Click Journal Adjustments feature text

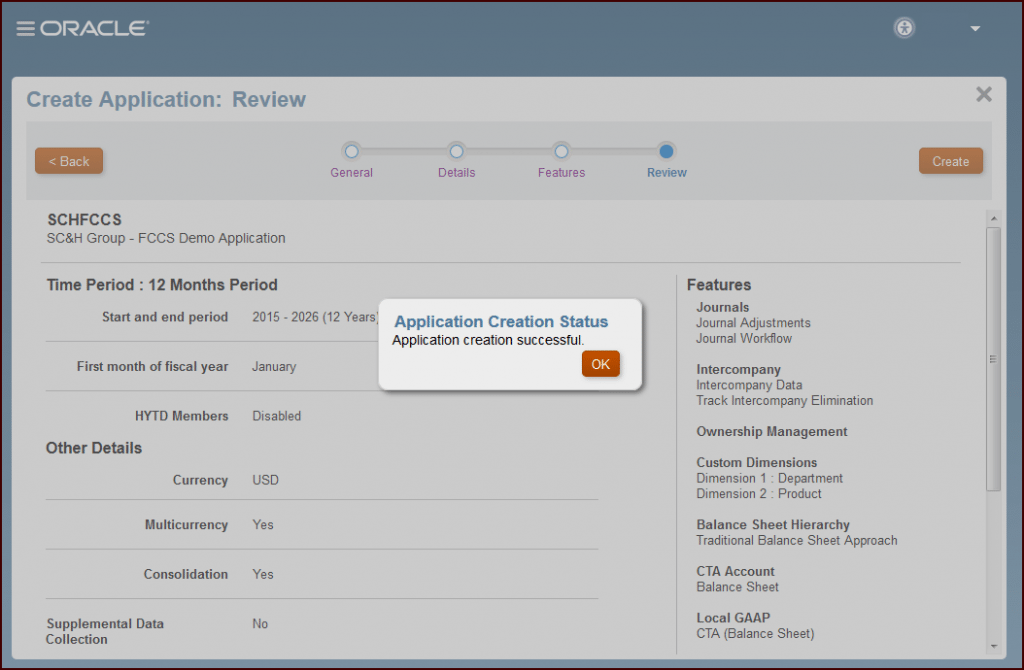click(753, 323)
